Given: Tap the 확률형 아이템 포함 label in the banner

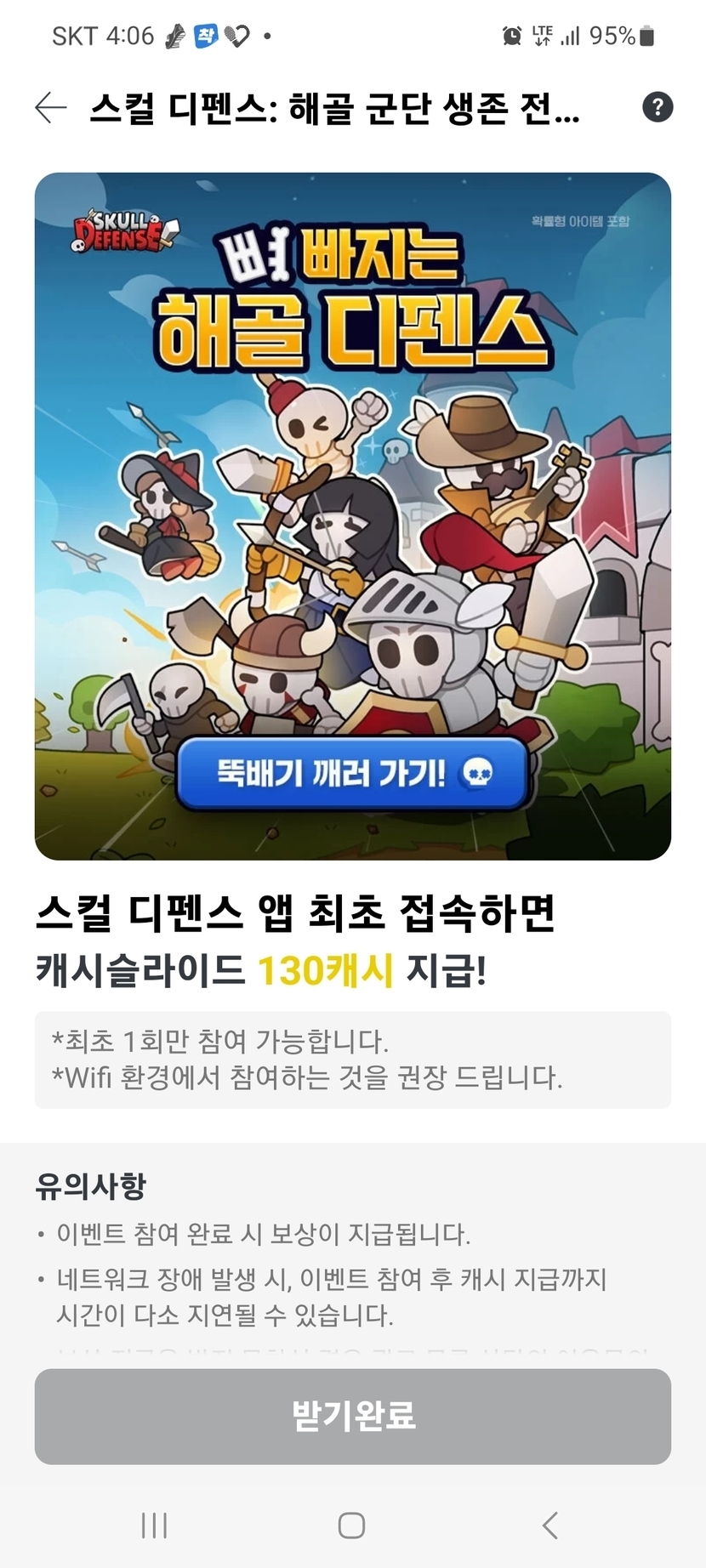Looking at the screenshot, I should coord(580,221).
